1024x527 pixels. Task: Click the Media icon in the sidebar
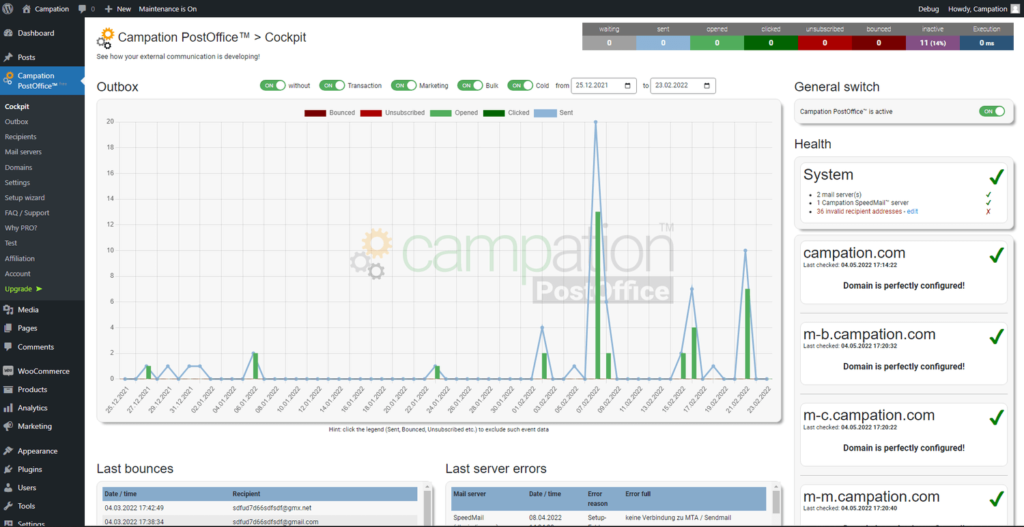coord(8,310)
